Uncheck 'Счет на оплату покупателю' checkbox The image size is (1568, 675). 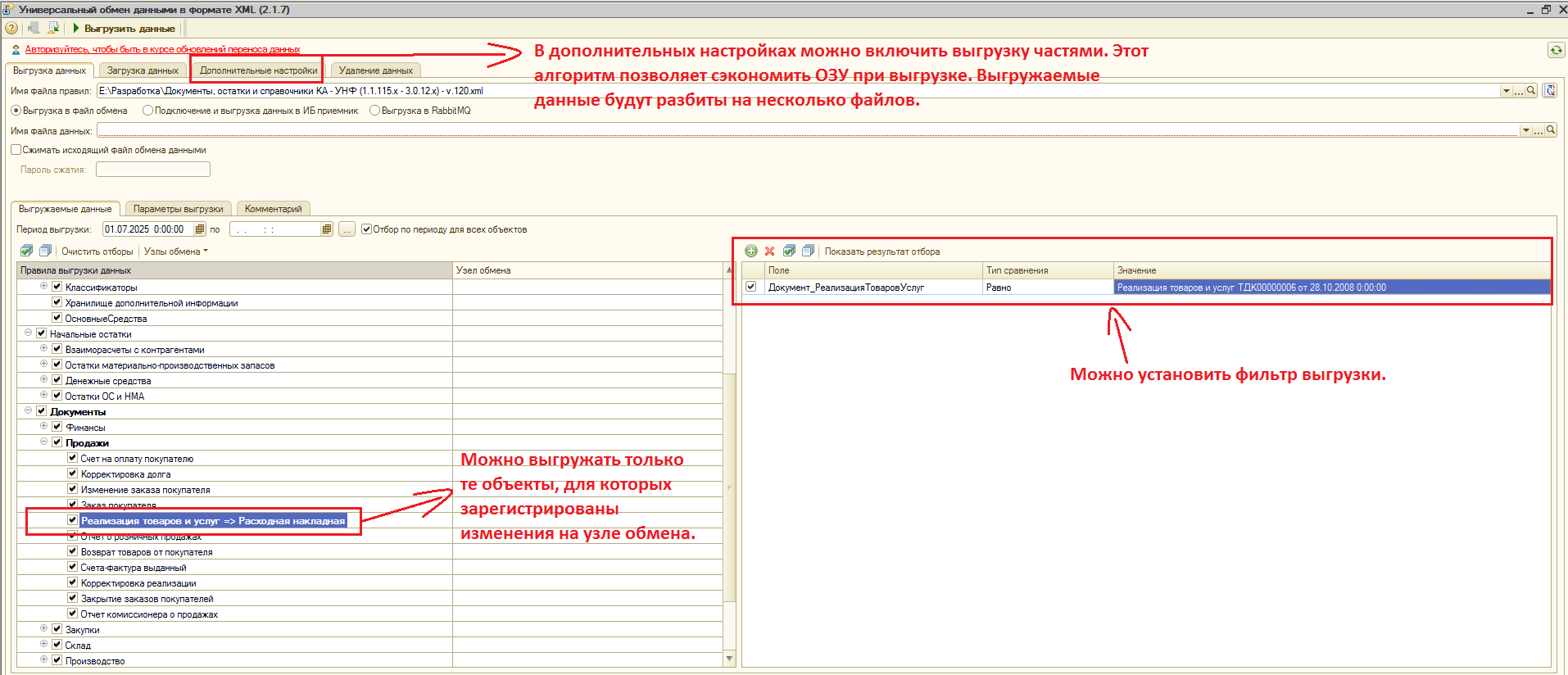(x=73, y=458)
